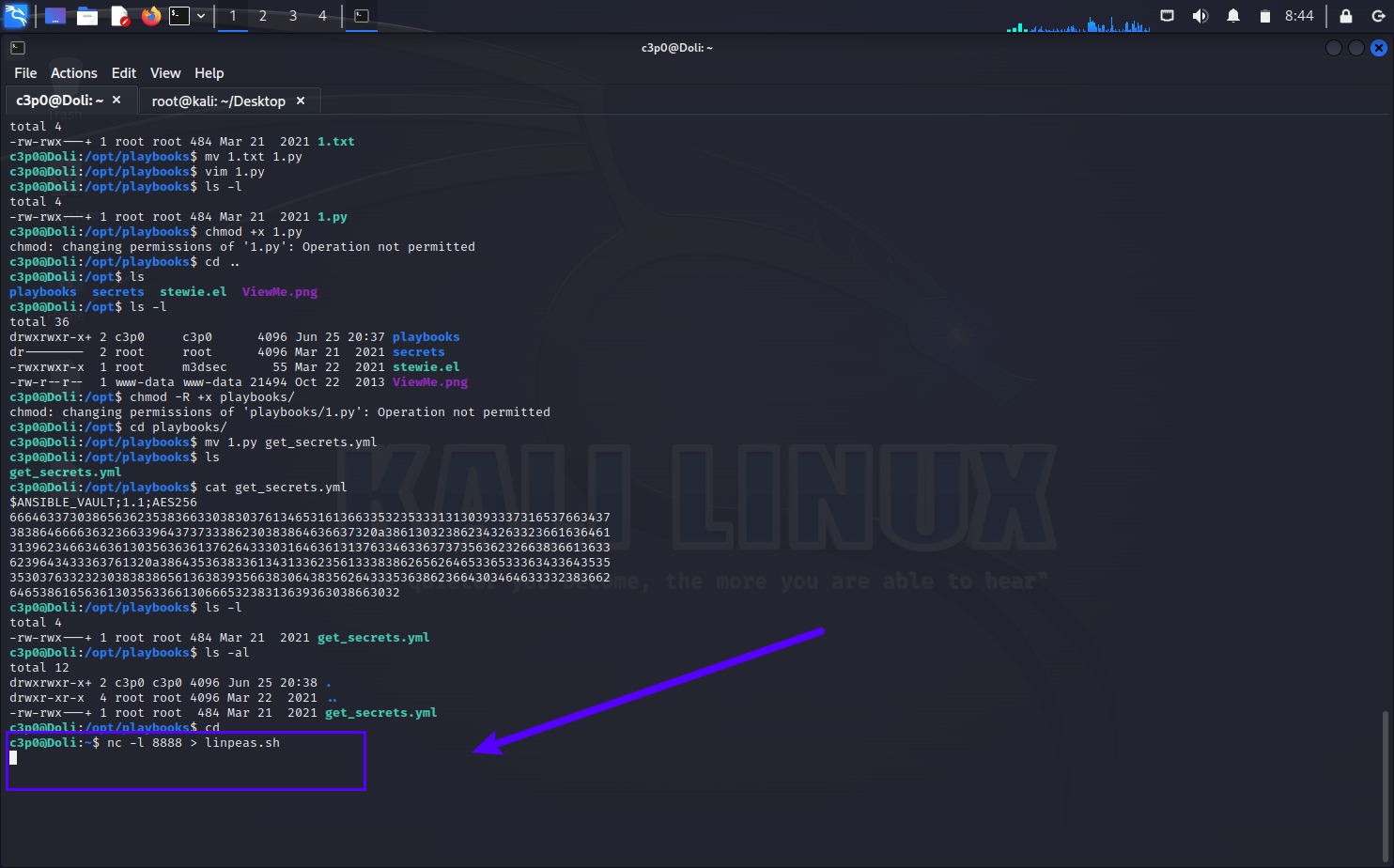Close the root@kali: ~/Desktop tab
The image size is (1394, 868).
click(301, 101)
